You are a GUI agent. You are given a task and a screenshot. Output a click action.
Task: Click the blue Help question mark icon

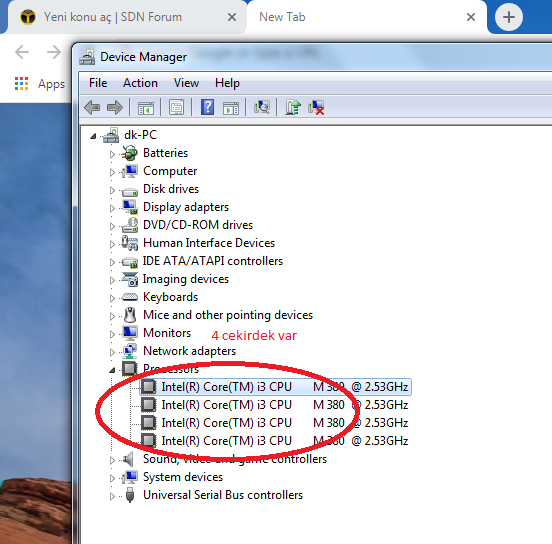coord(207,107)
